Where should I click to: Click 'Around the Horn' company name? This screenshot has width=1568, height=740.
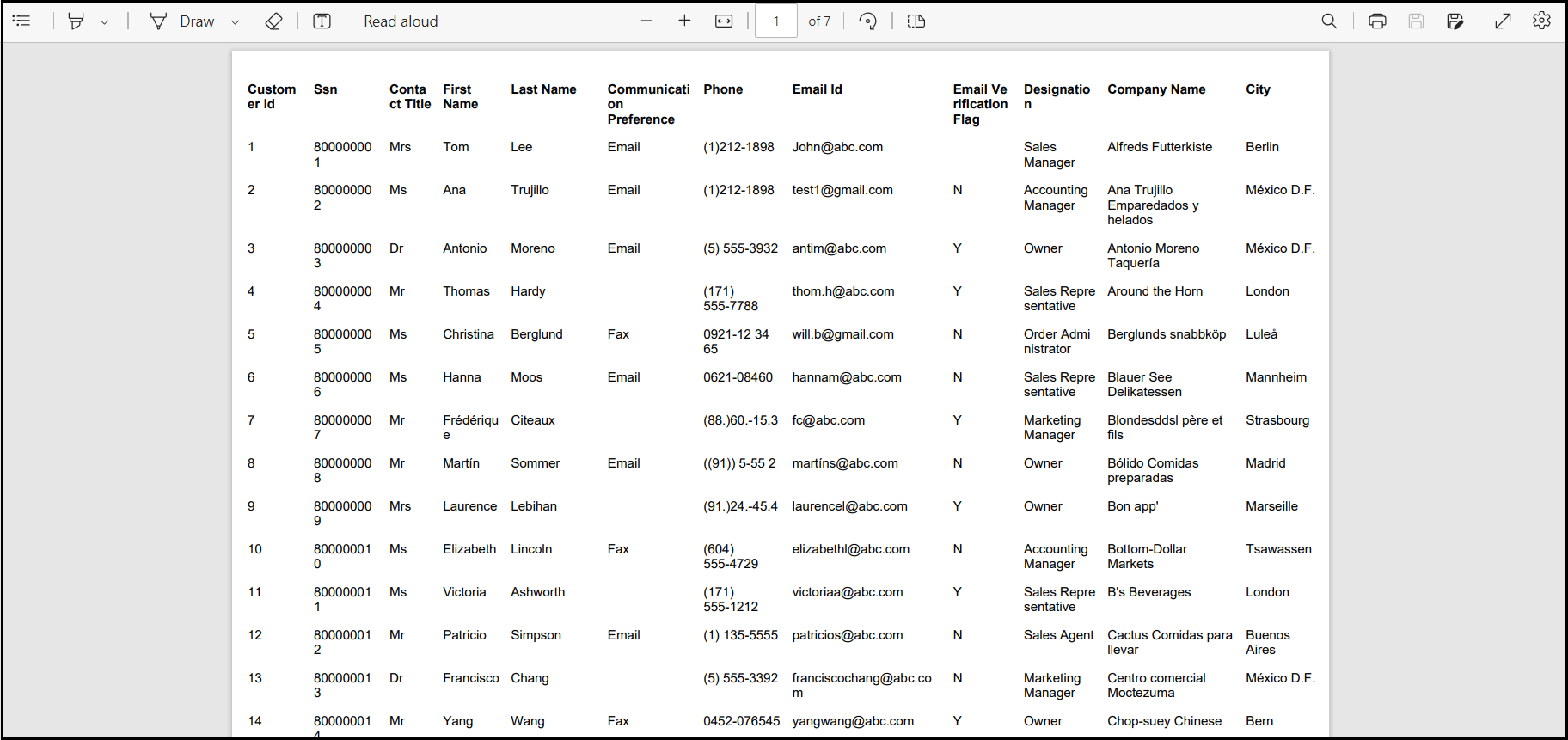tap(1155, 291)
